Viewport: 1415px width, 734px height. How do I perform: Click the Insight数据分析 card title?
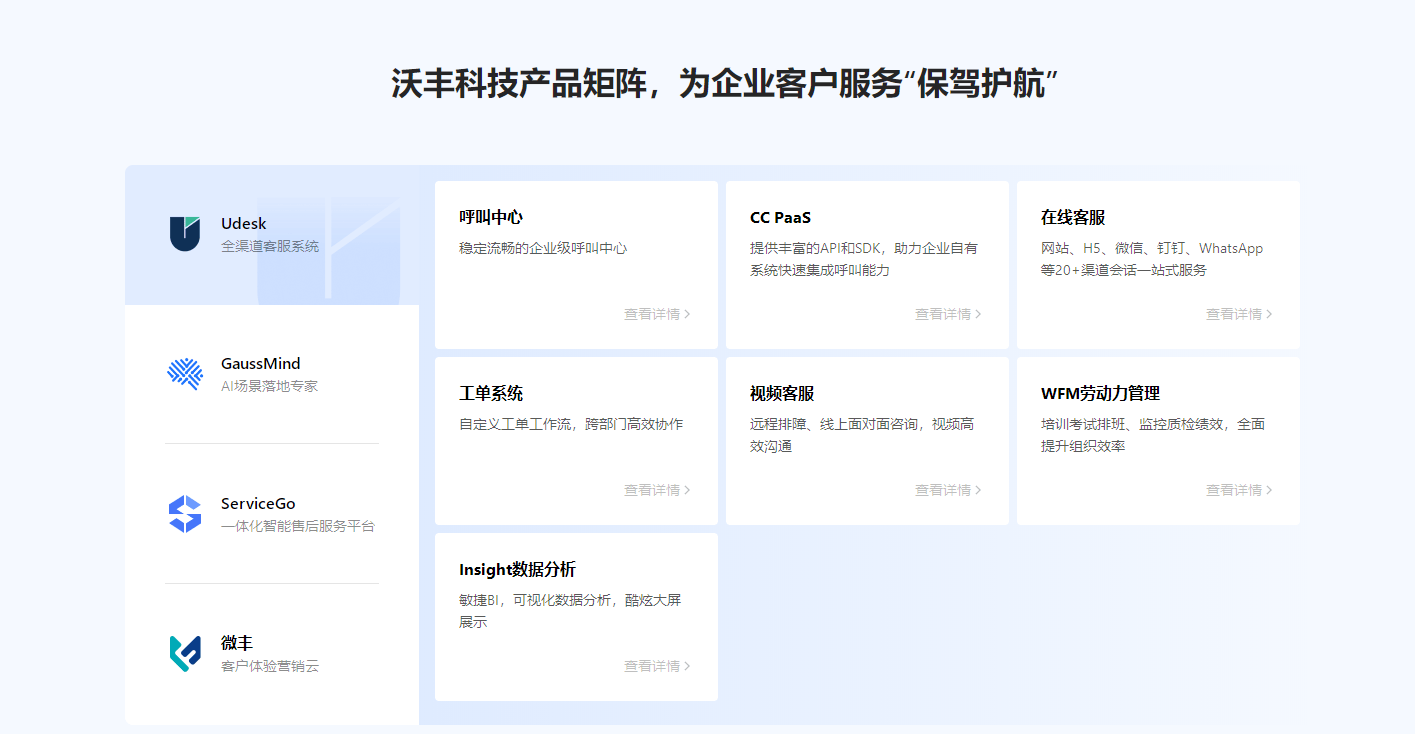click(517, 570)
